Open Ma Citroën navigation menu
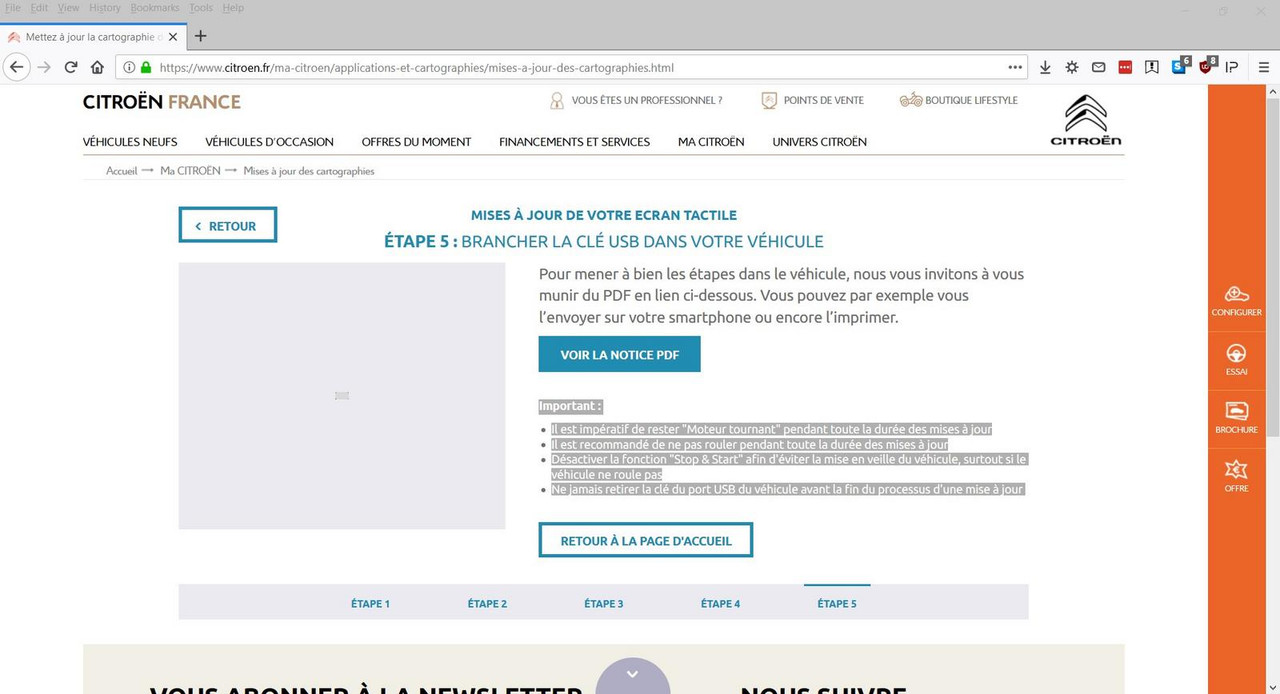Screen dimensions: 1280x694 tap(711, 142)
